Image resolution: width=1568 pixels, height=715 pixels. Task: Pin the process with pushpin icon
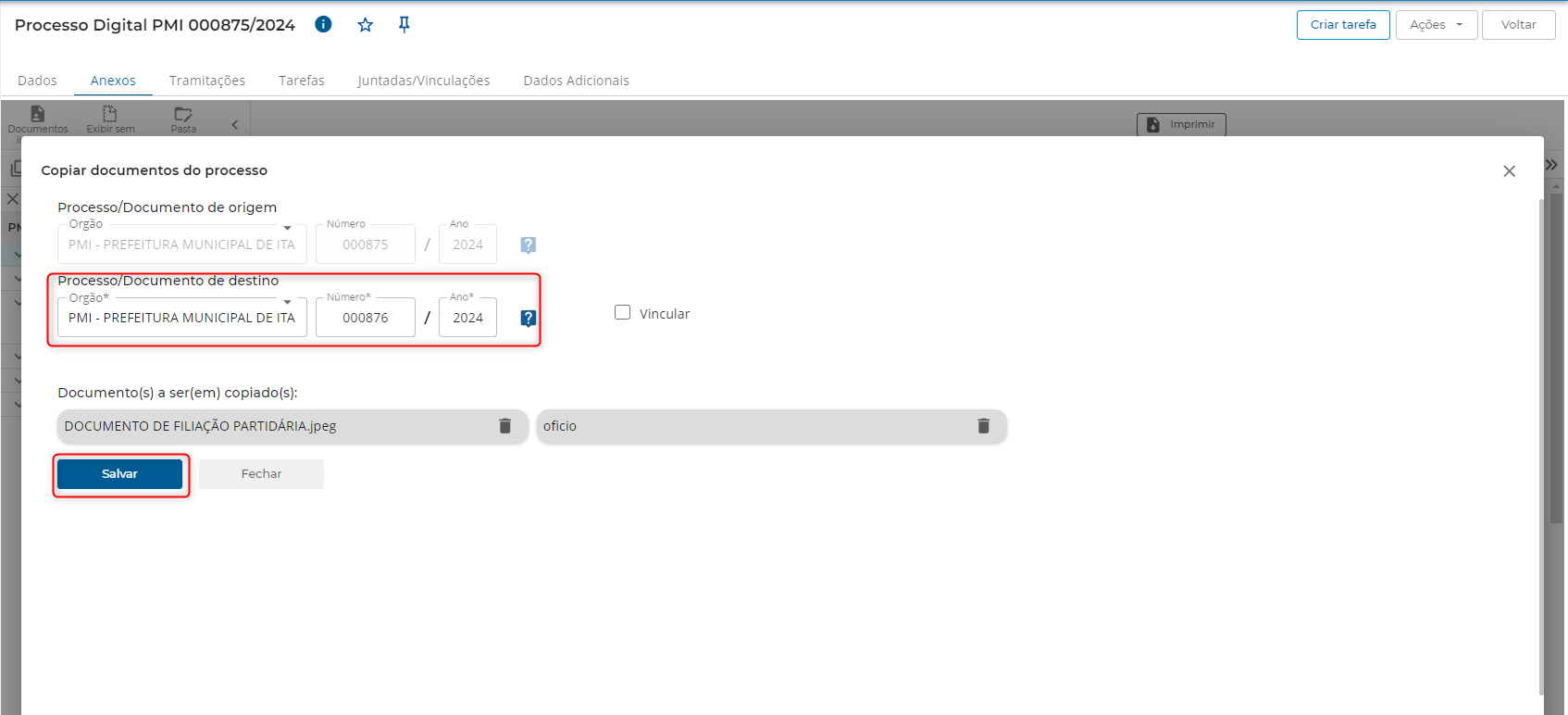[404, 25]
